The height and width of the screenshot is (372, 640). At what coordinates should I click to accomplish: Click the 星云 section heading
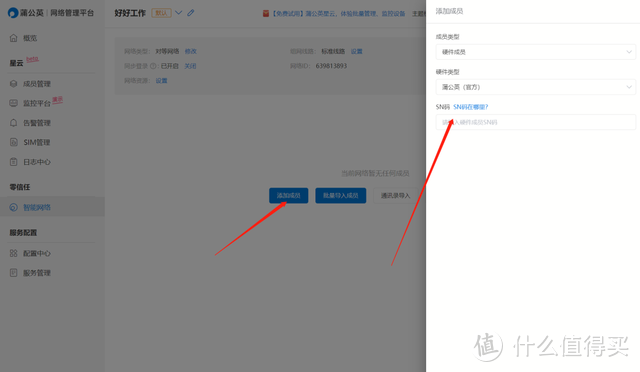tap(16, 63)
